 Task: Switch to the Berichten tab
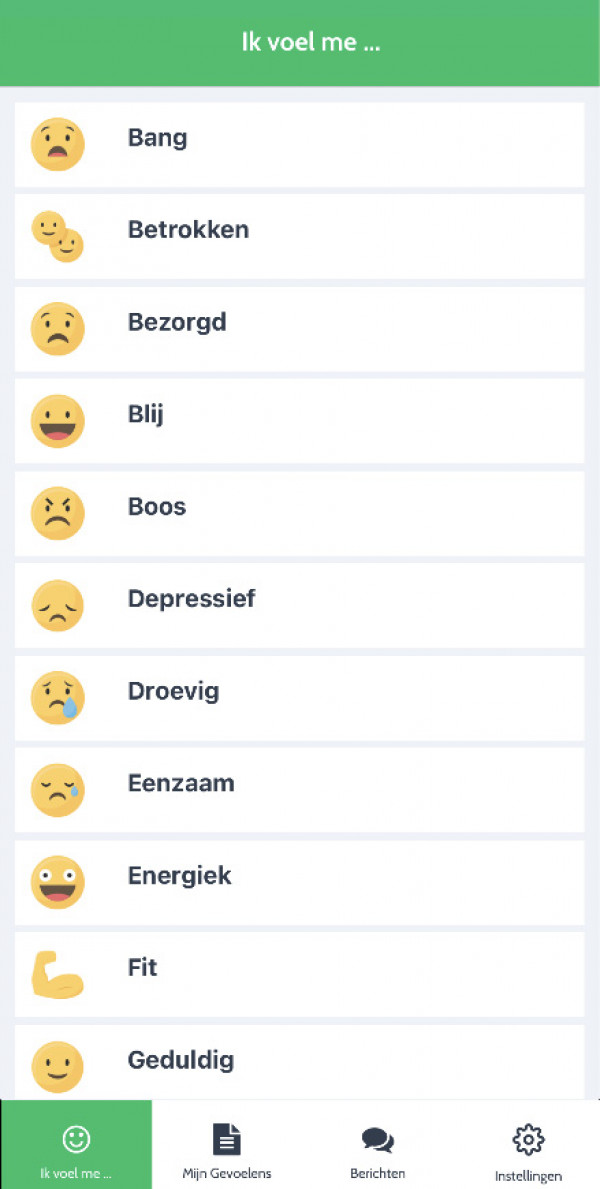(x=377, y=1150)
